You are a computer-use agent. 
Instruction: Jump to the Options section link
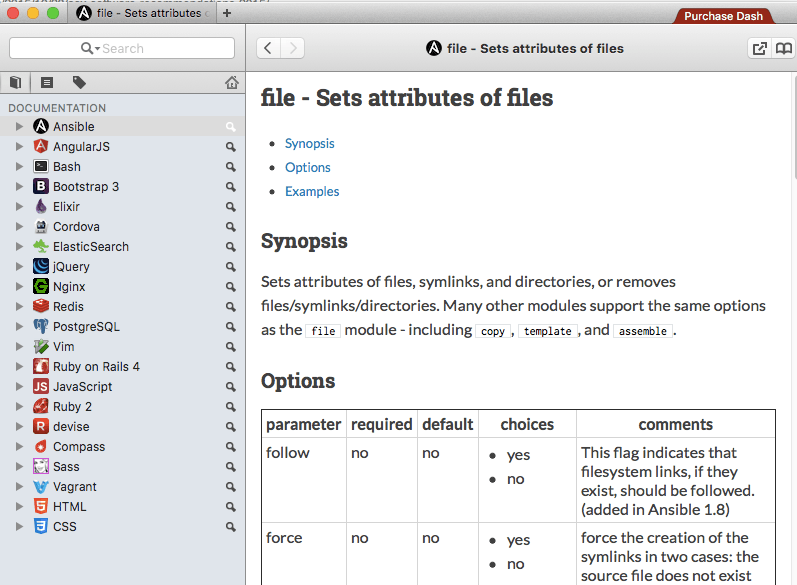(308, 167)
